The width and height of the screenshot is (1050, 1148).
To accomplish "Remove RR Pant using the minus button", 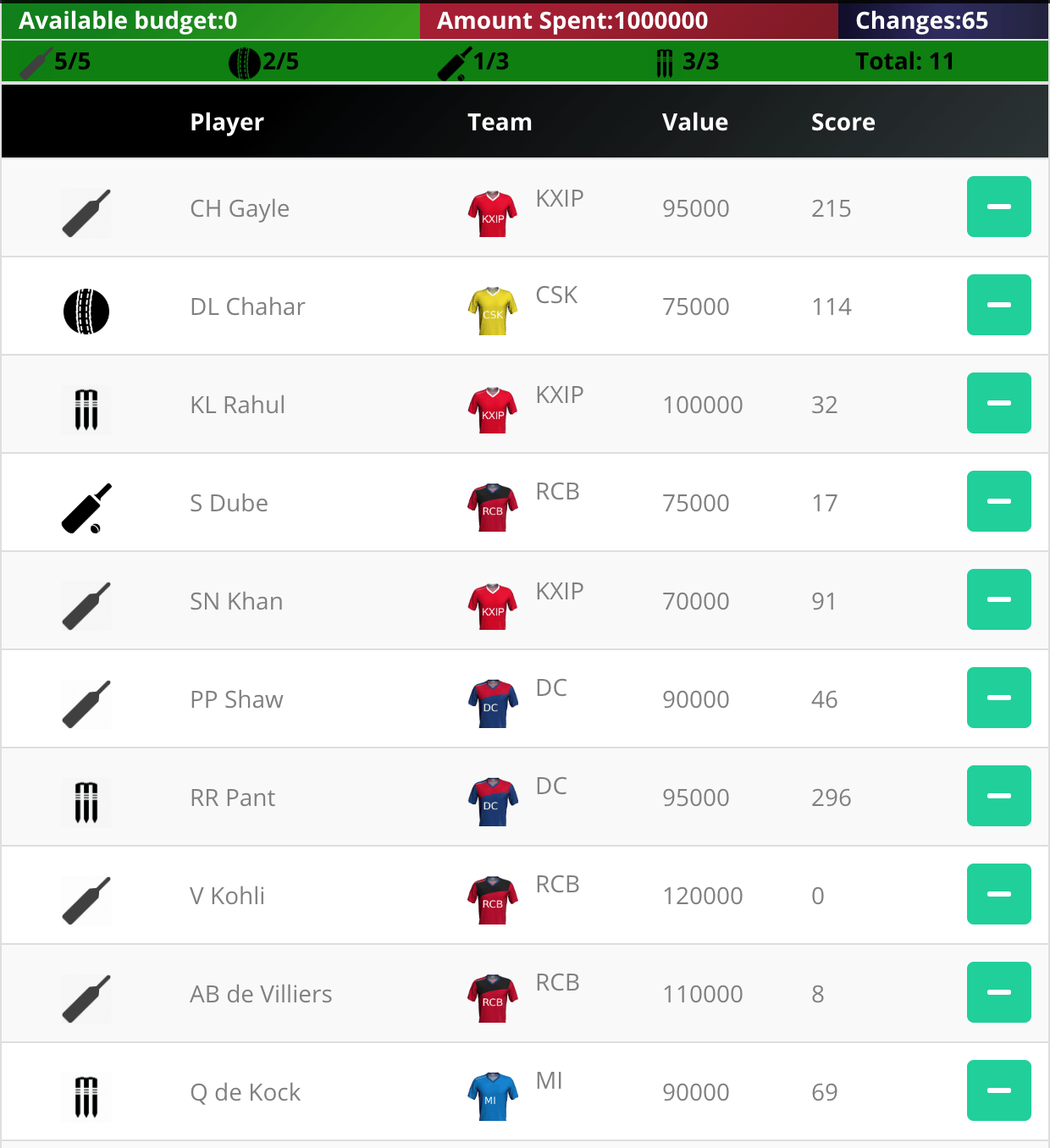I will 999,796.
